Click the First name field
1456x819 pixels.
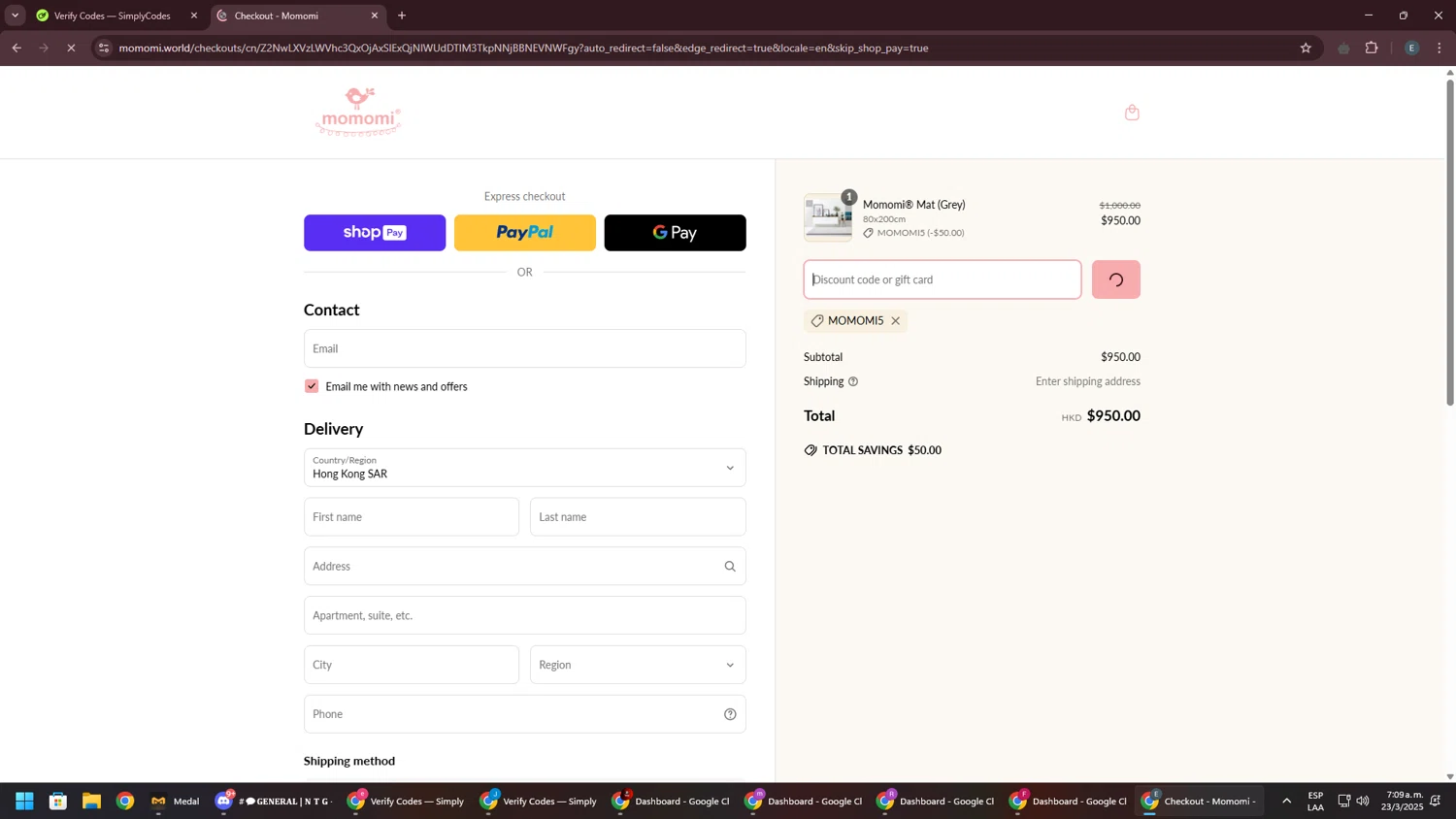coord(412,517)
